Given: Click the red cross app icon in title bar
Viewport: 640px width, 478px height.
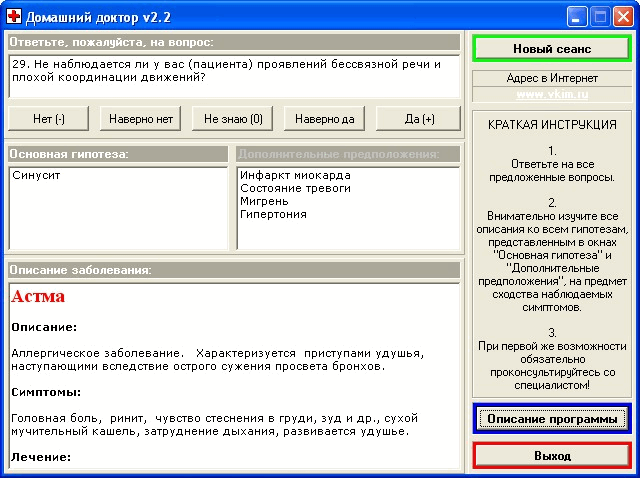Looking at the screenshot, I should pos(14,17).
